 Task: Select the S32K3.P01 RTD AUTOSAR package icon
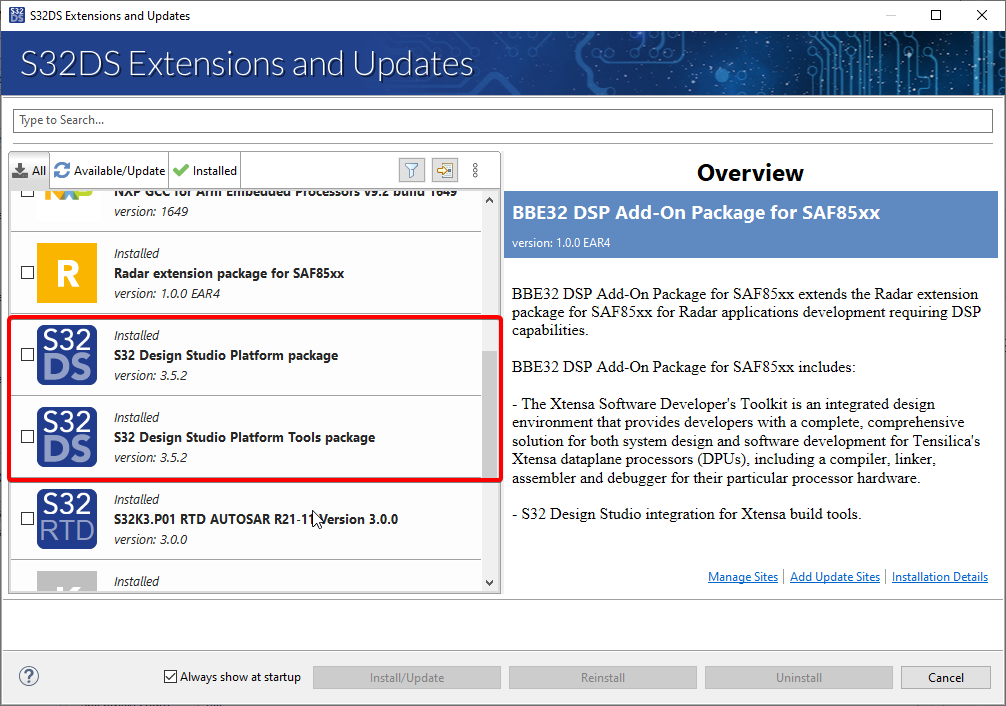[x=66, y=518]
